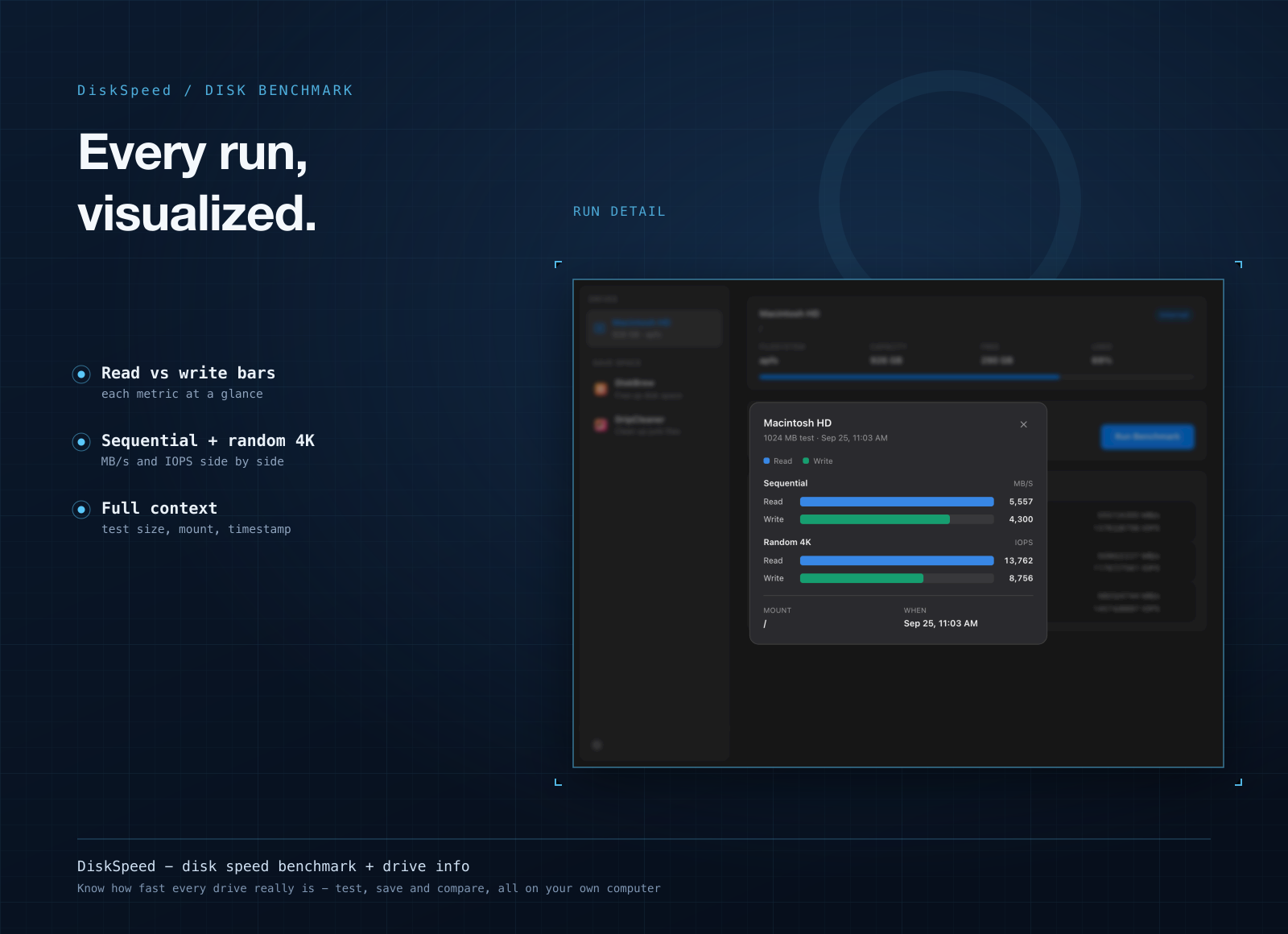Click the pink app icon in sidebar
1288x934 pixels.
click(x=601, y=424)
